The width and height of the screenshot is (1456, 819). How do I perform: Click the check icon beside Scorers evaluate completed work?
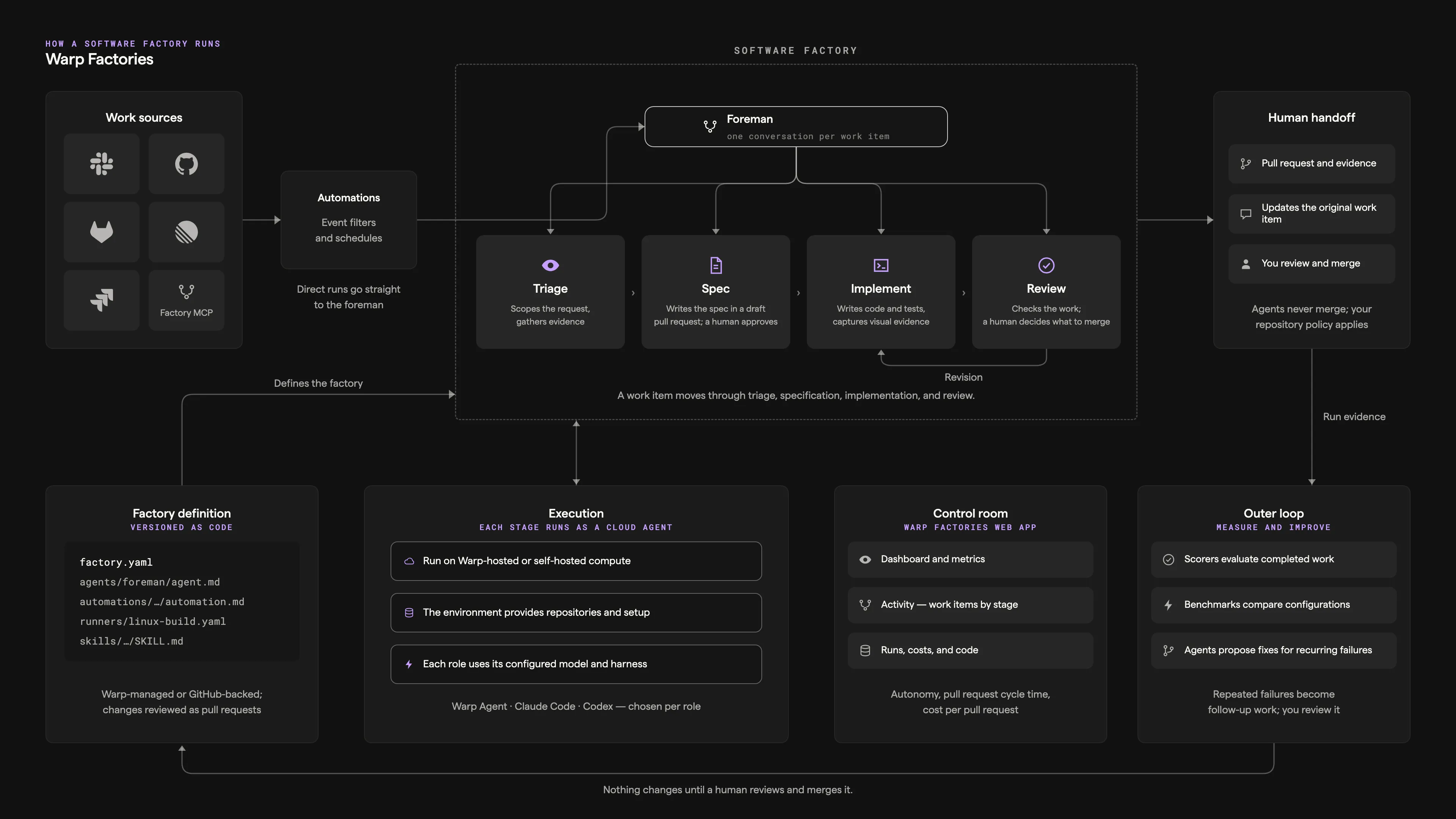click(x=1169, y=560)
